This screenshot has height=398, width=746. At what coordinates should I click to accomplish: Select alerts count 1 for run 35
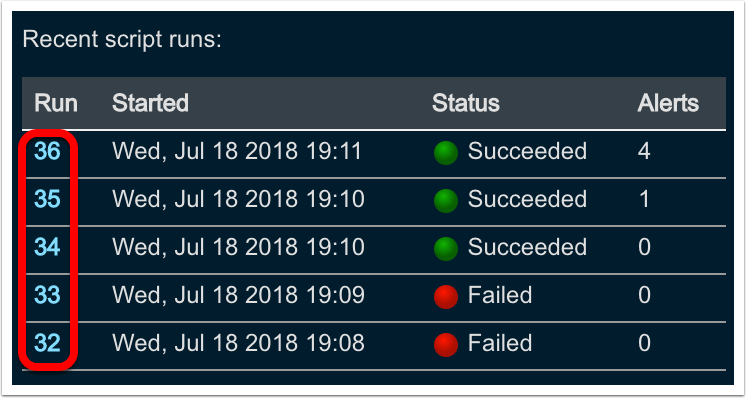[x=644, y=199]
